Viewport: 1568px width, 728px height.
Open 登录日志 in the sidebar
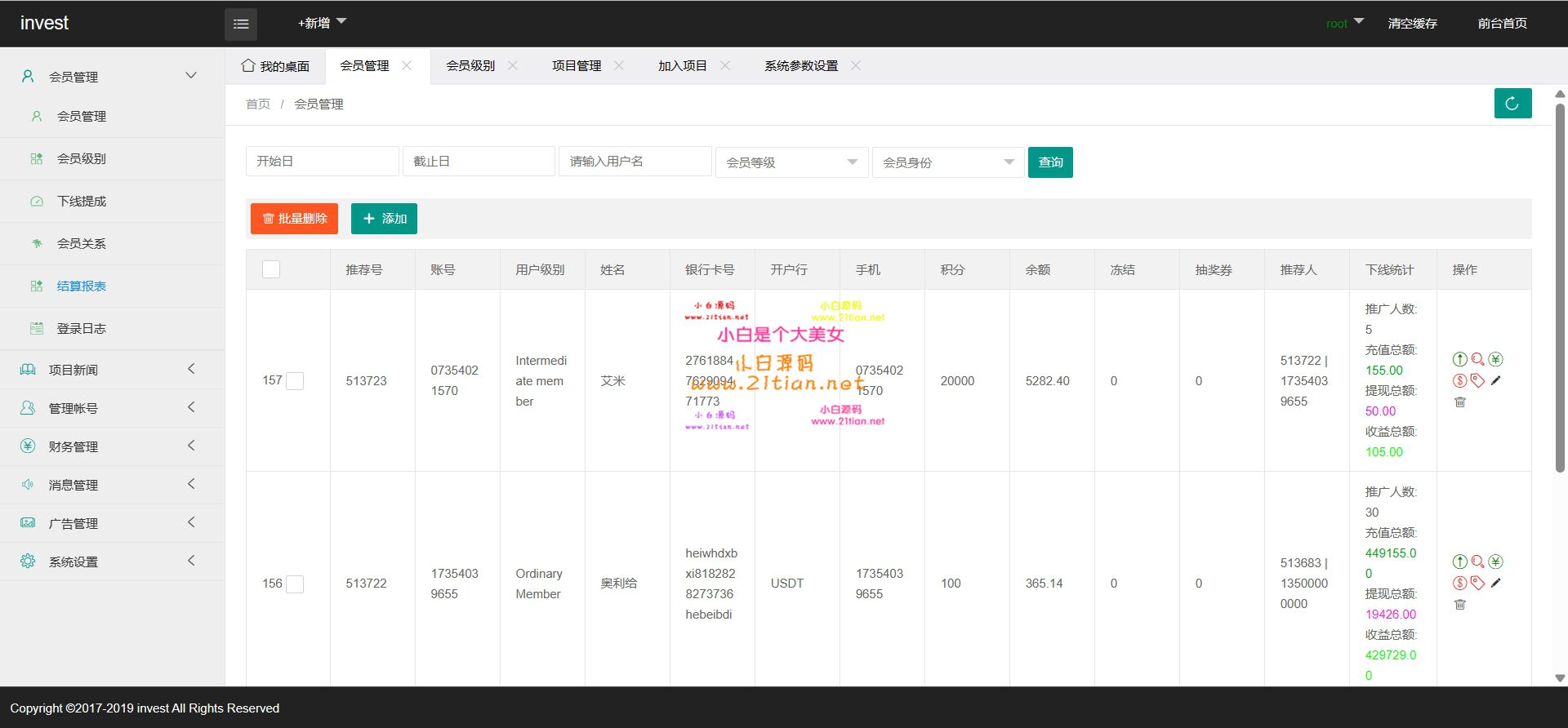(x=112, y=328)
